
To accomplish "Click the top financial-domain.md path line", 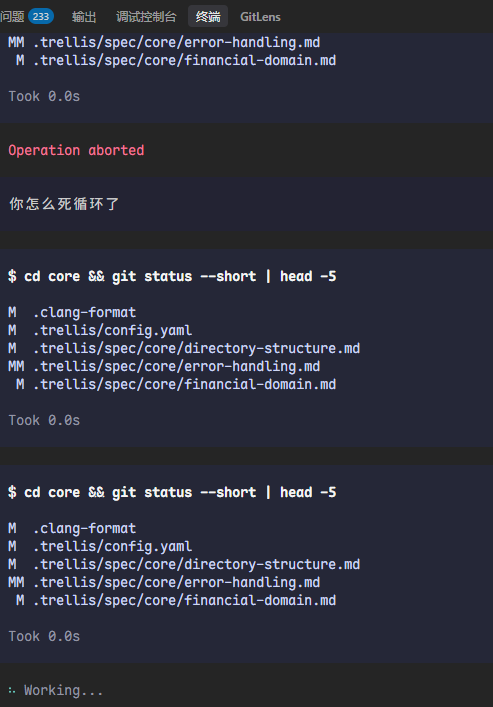I will click(x=176, y=60).
